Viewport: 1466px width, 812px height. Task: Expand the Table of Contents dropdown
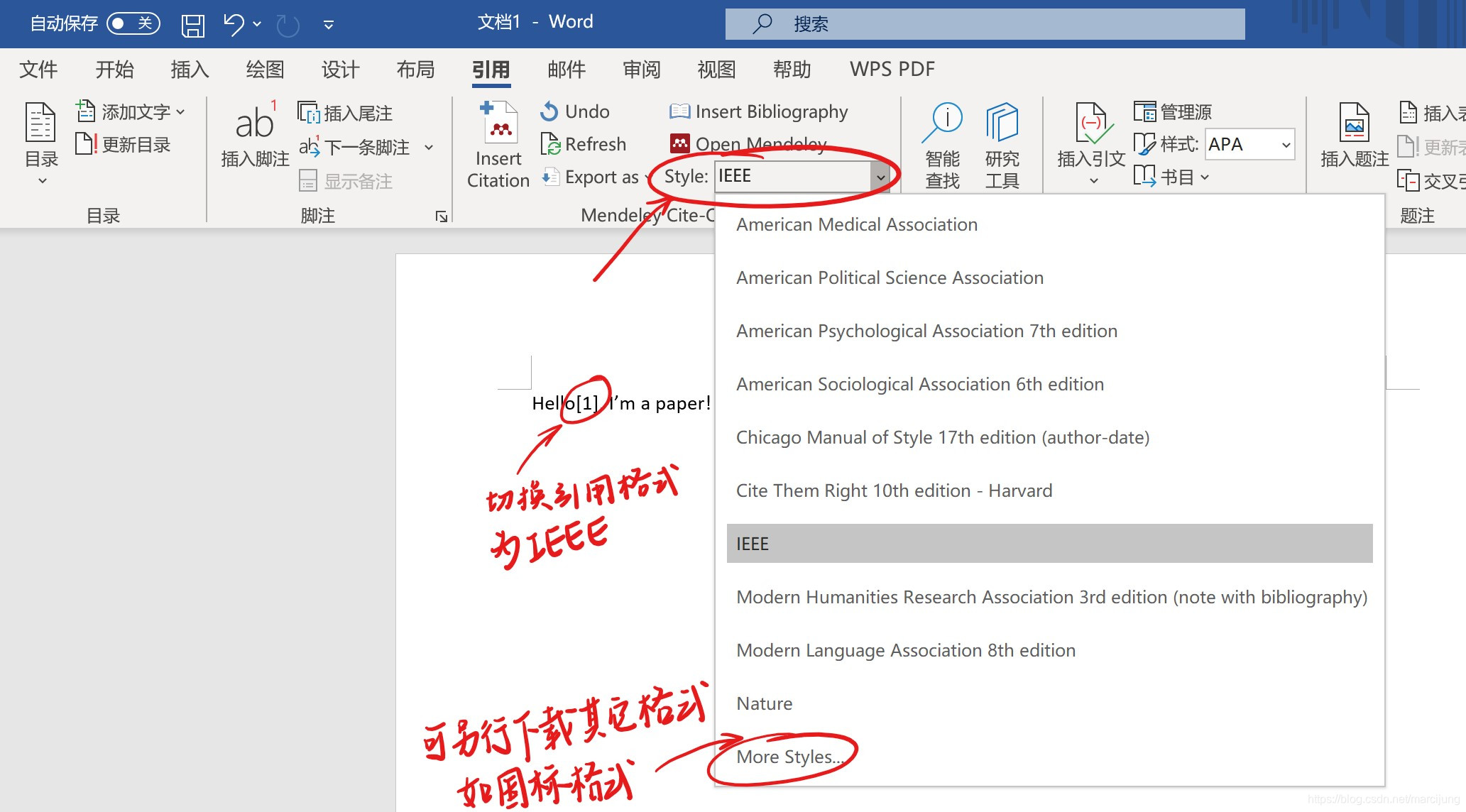point(42,180)
